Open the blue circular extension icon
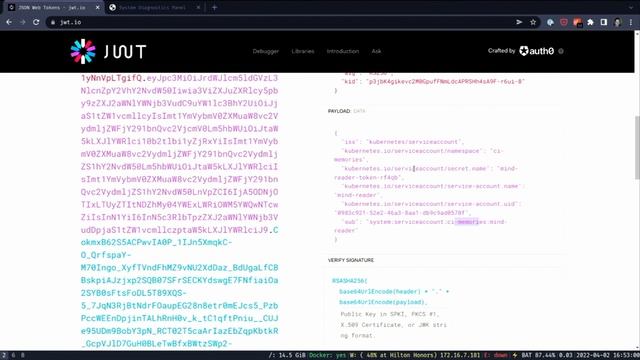Image resolution: width=640 pixels, height=360 pixels. point(550,22)
